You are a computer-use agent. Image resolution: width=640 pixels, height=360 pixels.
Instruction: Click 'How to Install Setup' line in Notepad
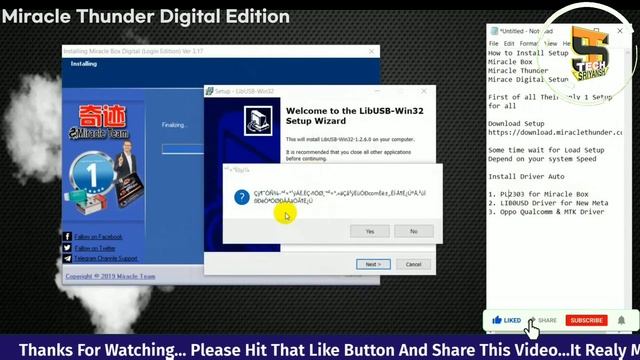coord(528,53)
